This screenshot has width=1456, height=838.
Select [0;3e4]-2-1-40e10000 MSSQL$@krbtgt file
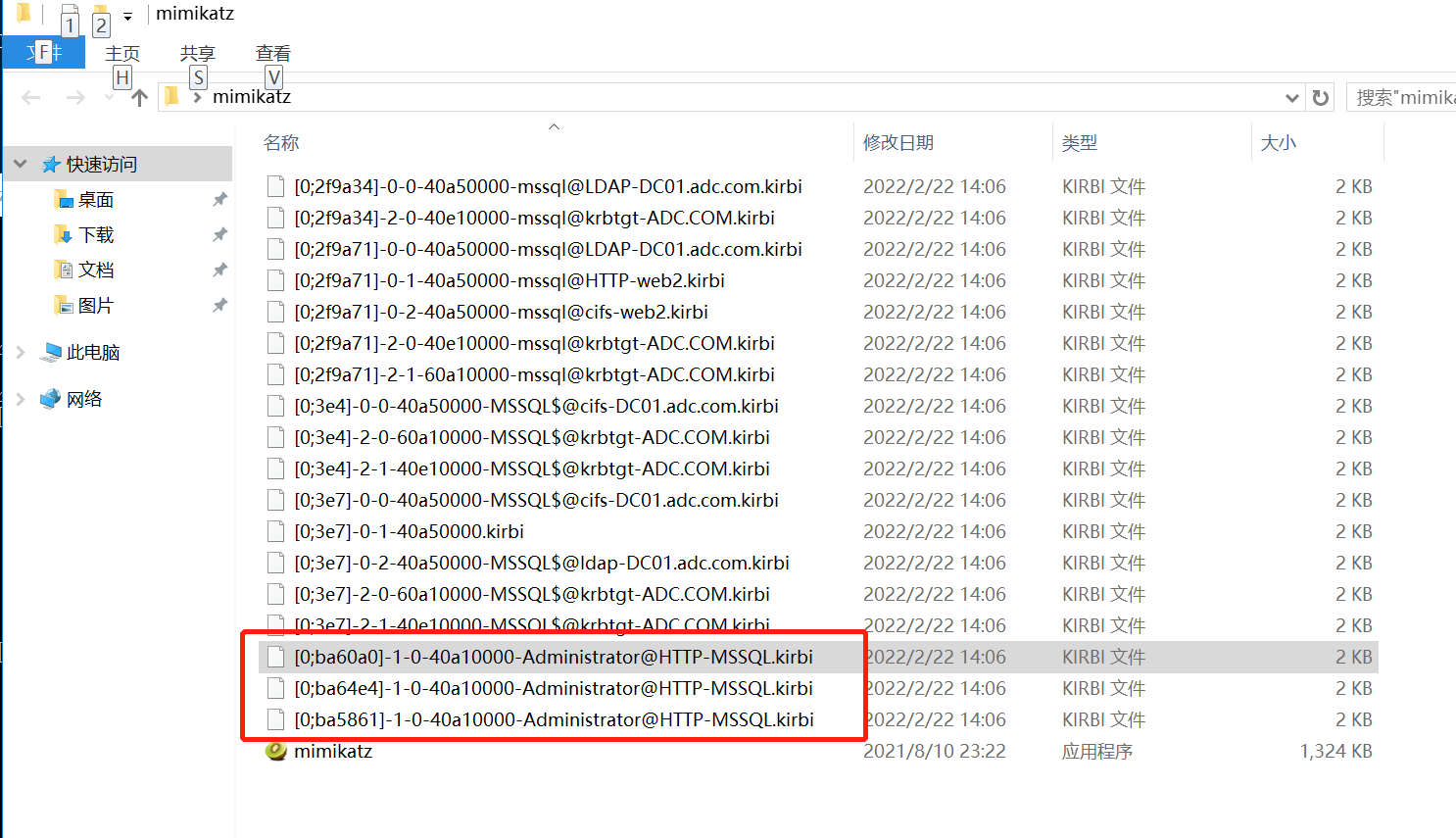532,468
